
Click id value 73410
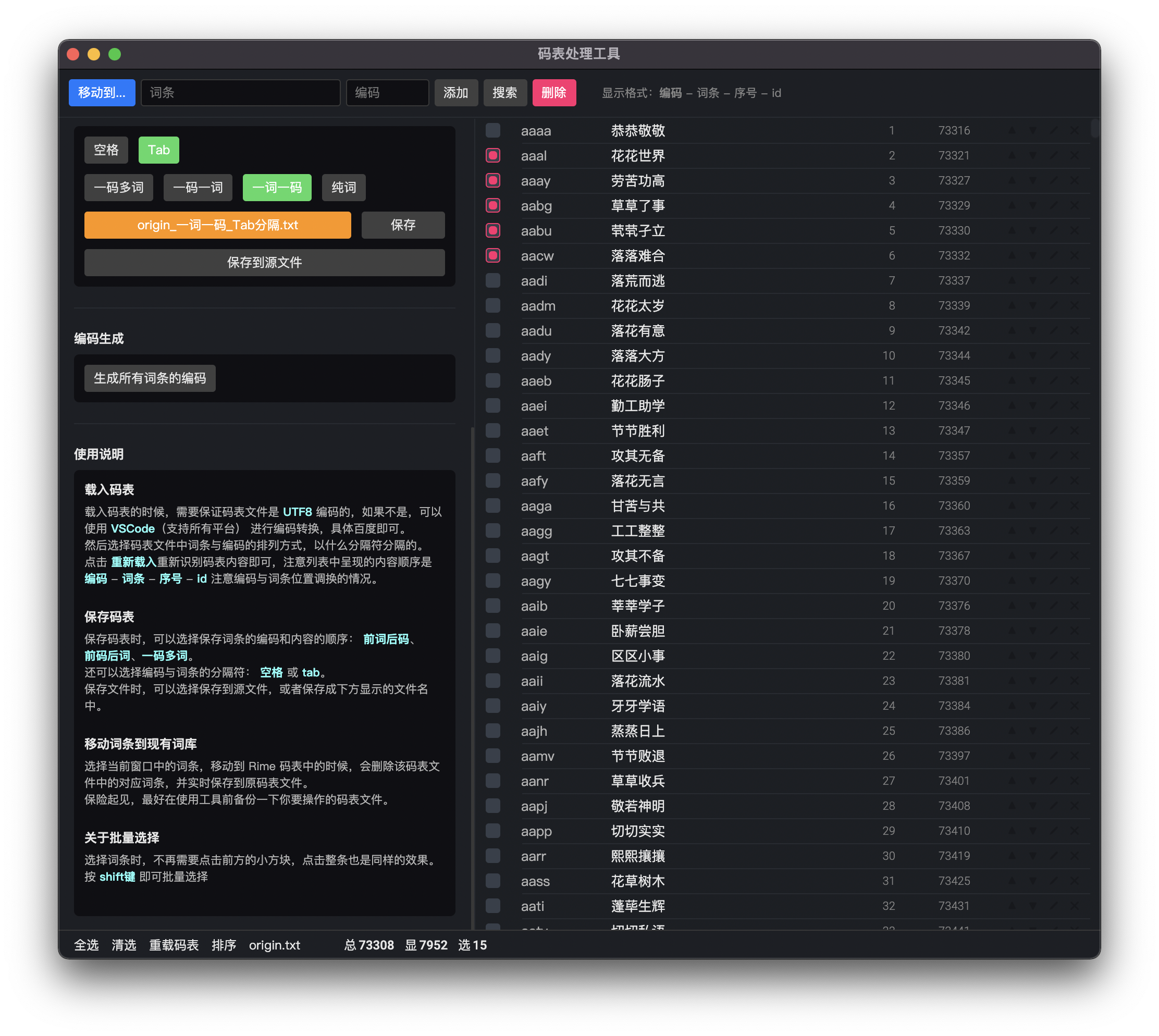tap(954, 831)
